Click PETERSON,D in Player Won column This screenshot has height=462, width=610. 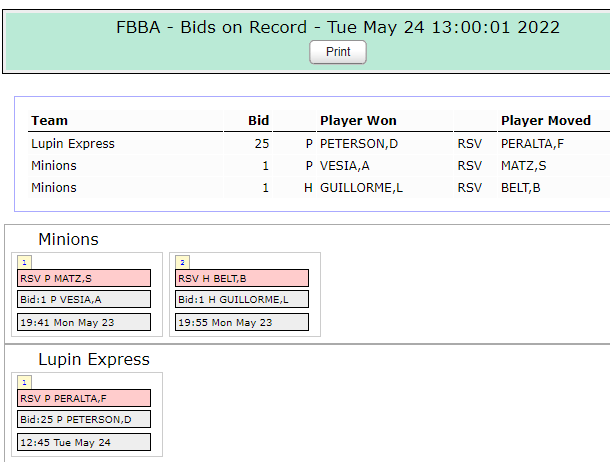coord(359,144)
